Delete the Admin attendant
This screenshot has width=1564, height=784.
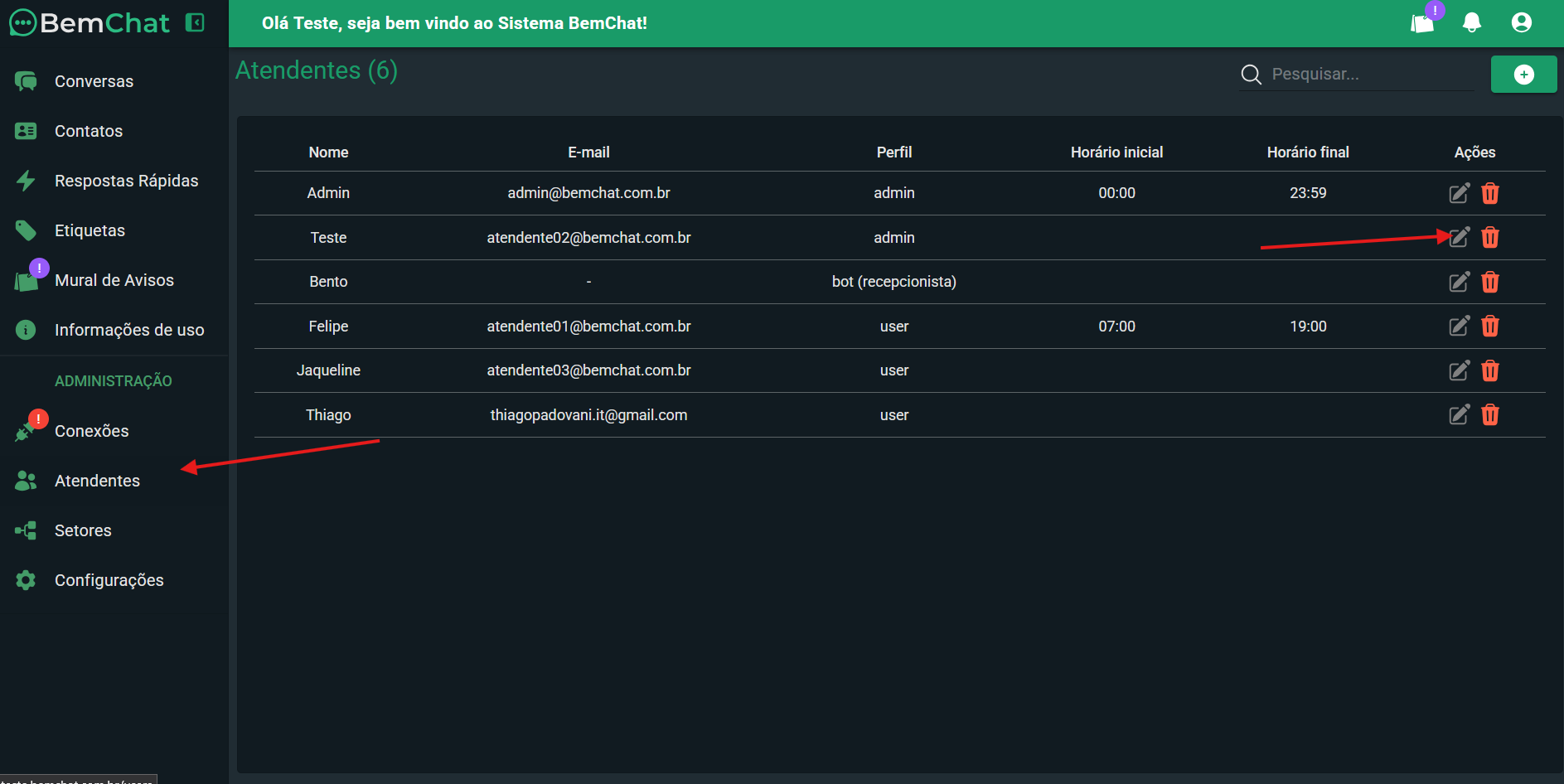pos(1489,193)
